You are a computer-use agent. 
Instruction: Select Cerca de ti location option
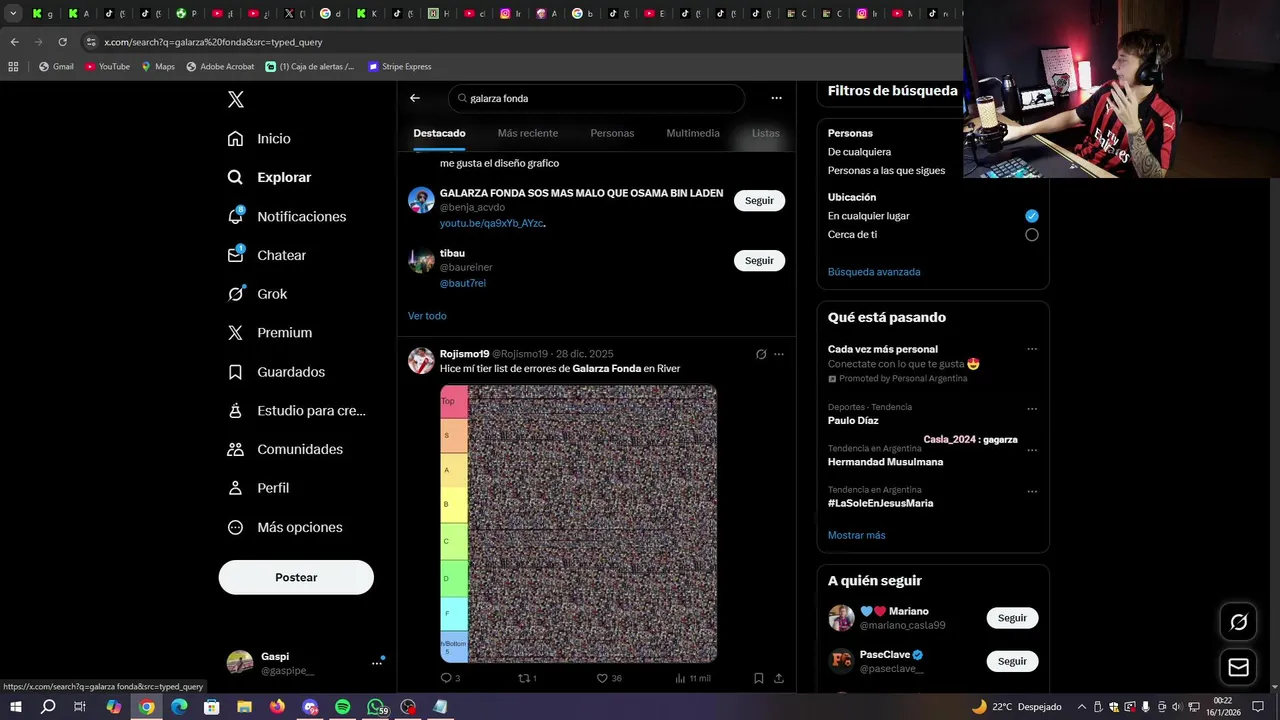[x=1032, y=235]
